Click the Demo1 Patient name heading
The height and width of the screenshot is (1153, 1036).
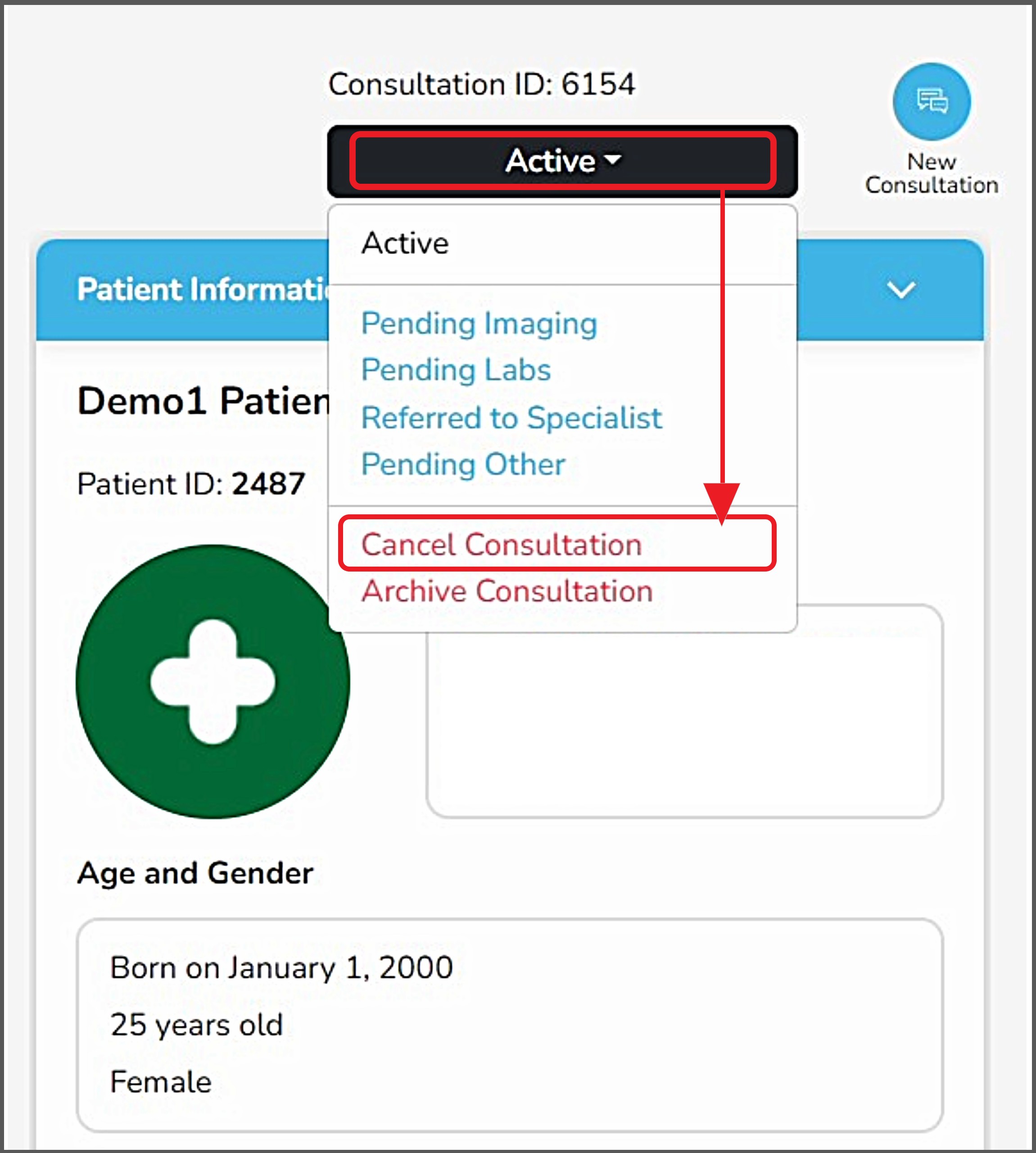coord(203,401)
